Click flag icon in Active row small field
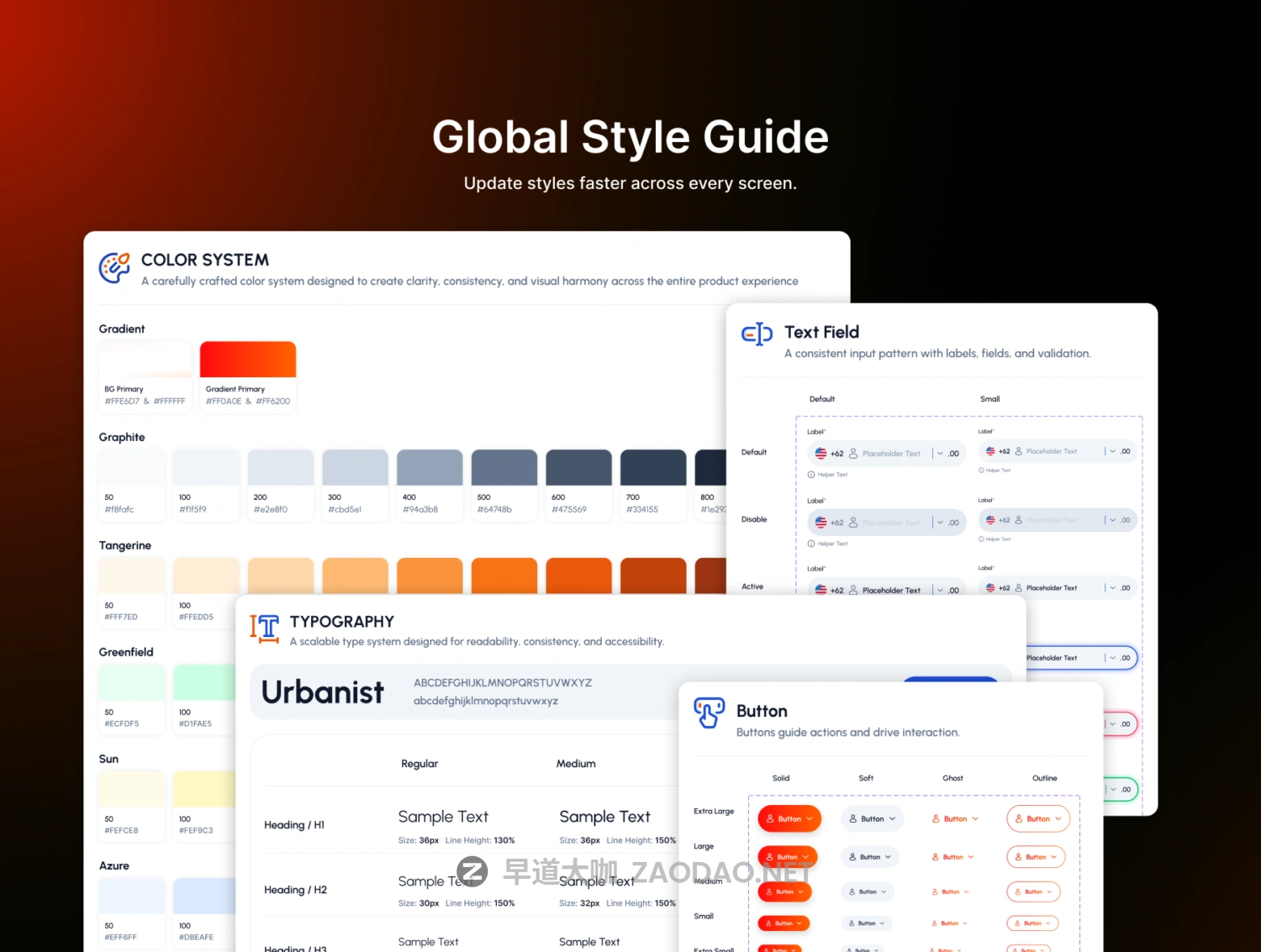 click(x=990, y=587)
